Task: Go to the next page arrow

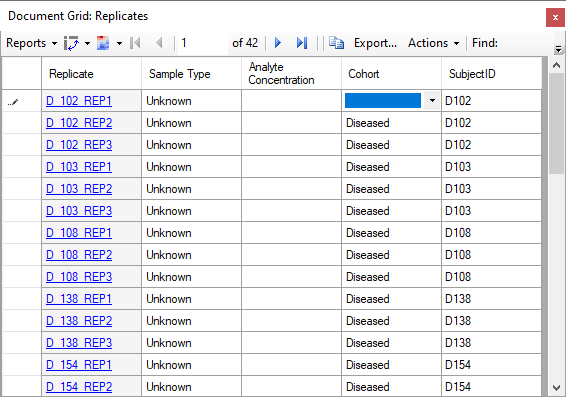Action: click(x=278, y=43)
